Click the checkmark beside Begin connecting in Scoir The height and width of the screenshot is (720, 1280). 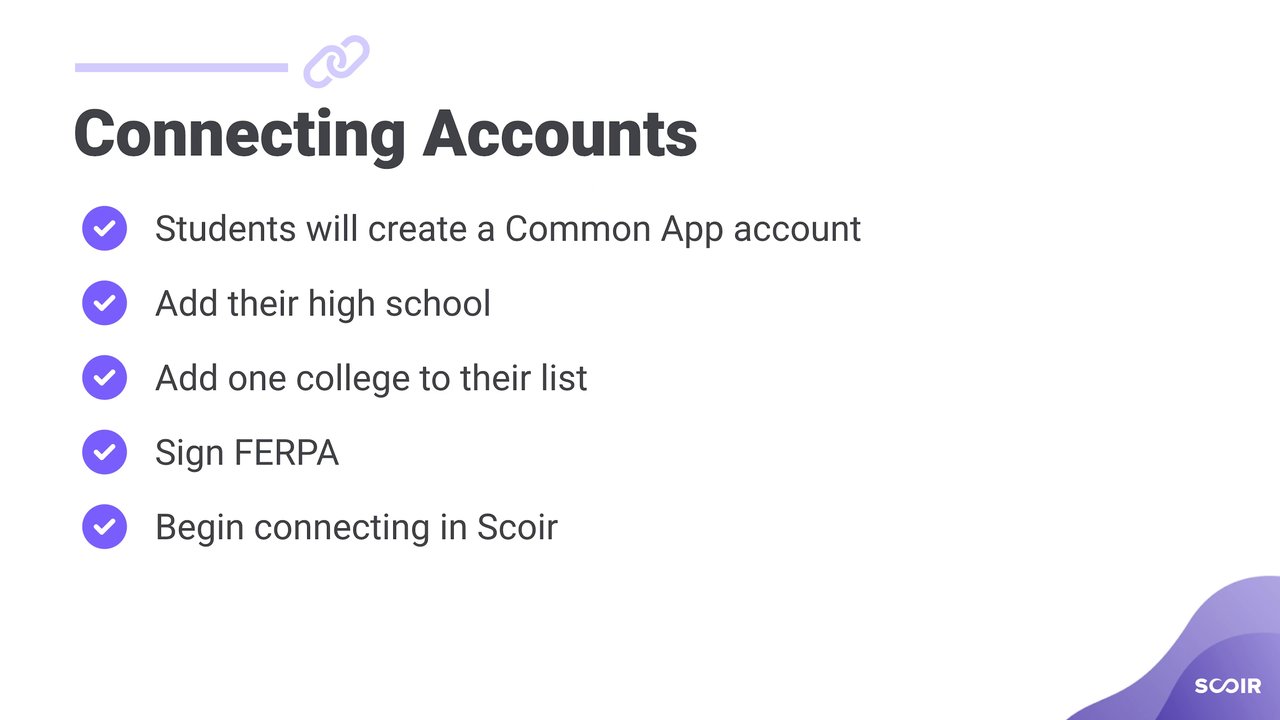click(104, 527)
